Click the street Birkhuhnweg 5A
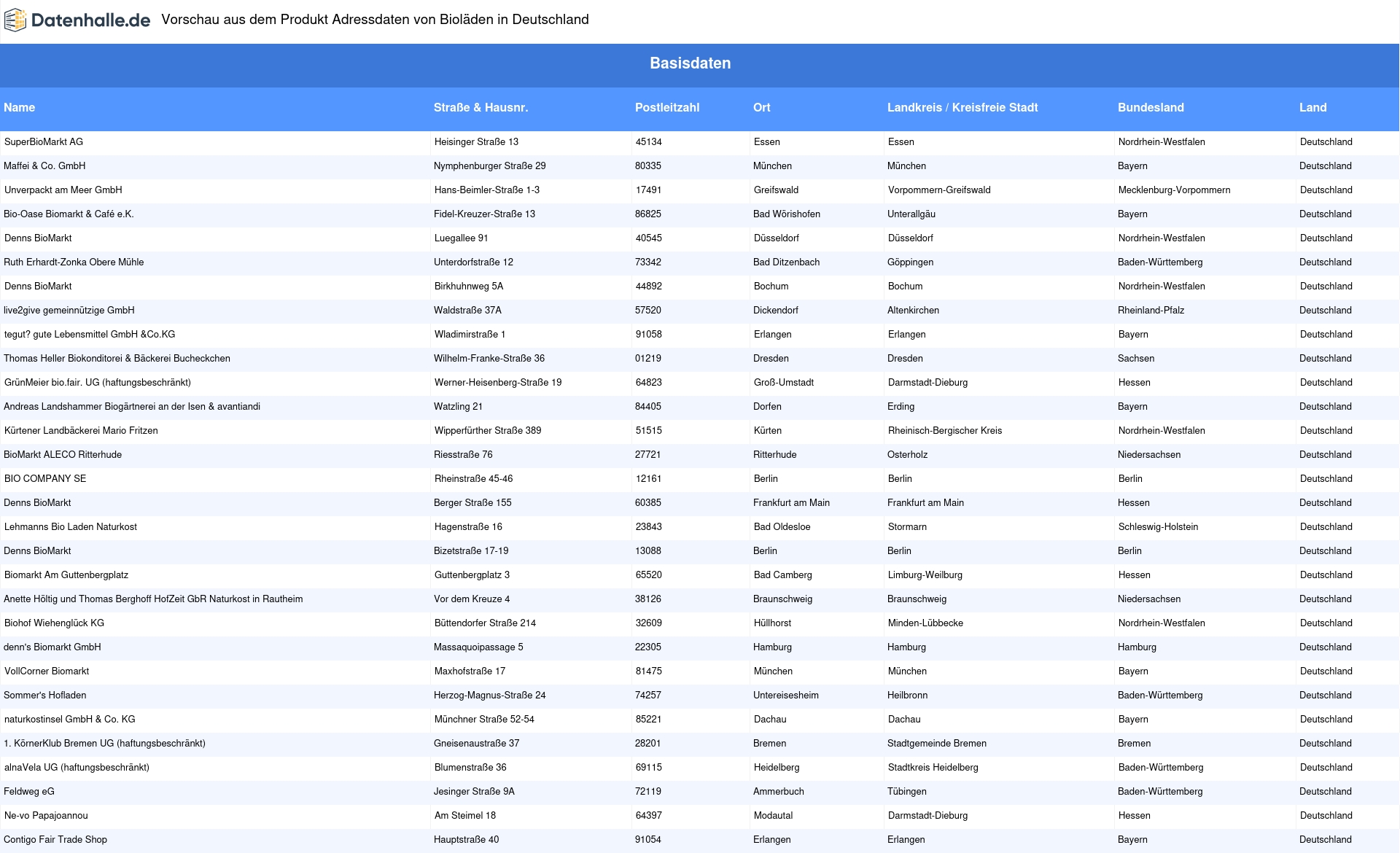Viewport: 1400px width, 853px height. pos(469,287)
